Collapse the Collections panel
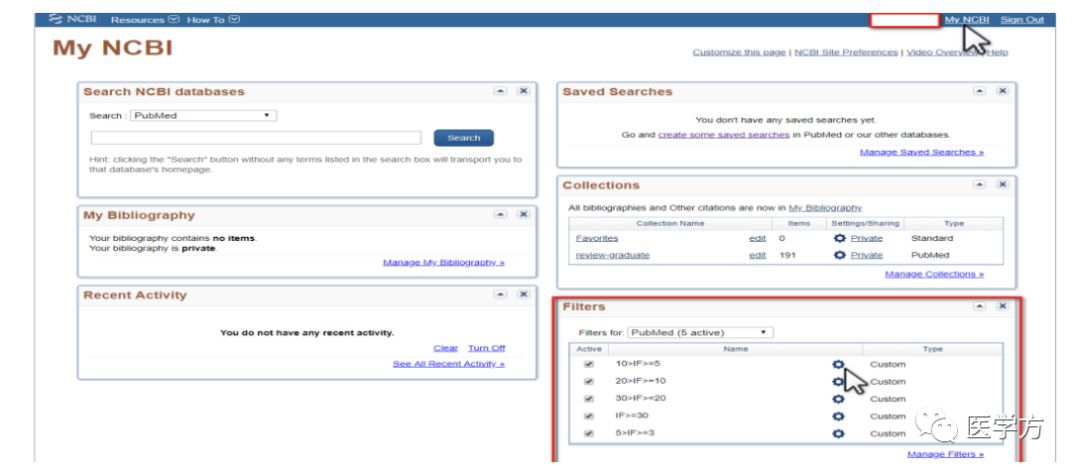The width and height of the screenshot is (1080, 475). click(x=979, y=184)
